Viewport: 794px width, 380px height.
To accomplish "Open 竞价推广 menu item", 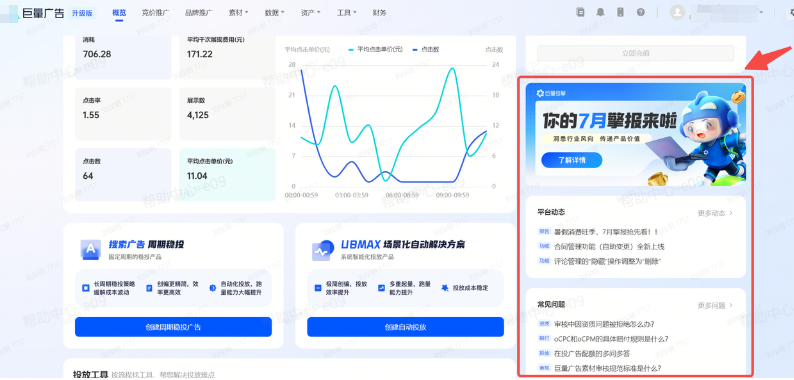I will 155,13.
